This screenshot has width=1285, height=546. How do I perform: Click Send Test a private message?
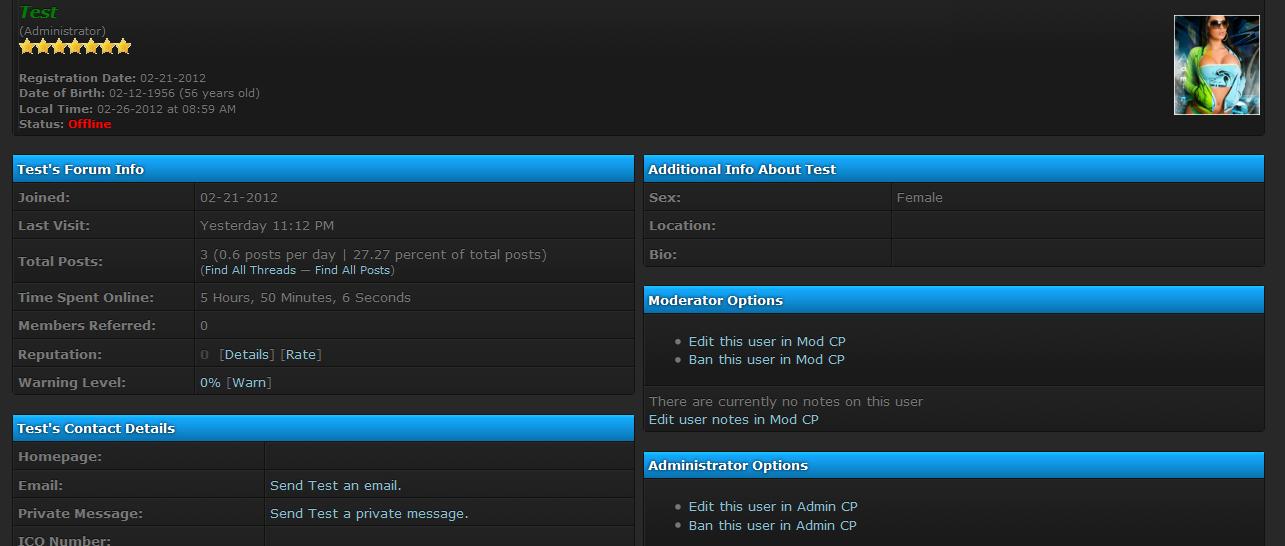(368, 514)
